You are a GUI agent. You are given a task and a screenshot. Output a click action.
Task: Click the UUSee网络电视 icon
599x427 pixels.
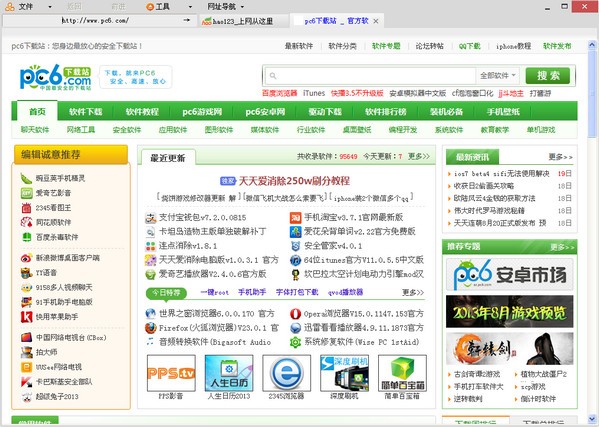click(26, 367)
